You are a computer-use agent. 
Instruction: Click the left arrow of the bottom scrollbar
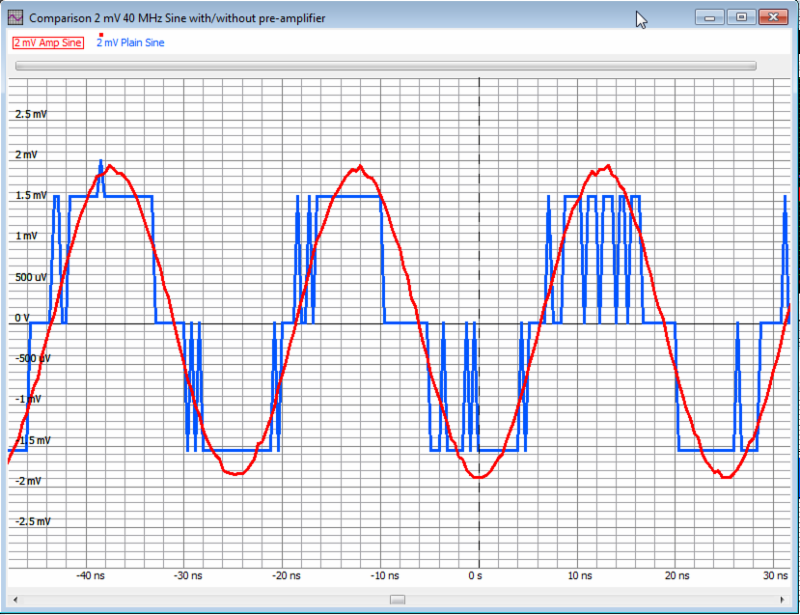click(14, 598)
